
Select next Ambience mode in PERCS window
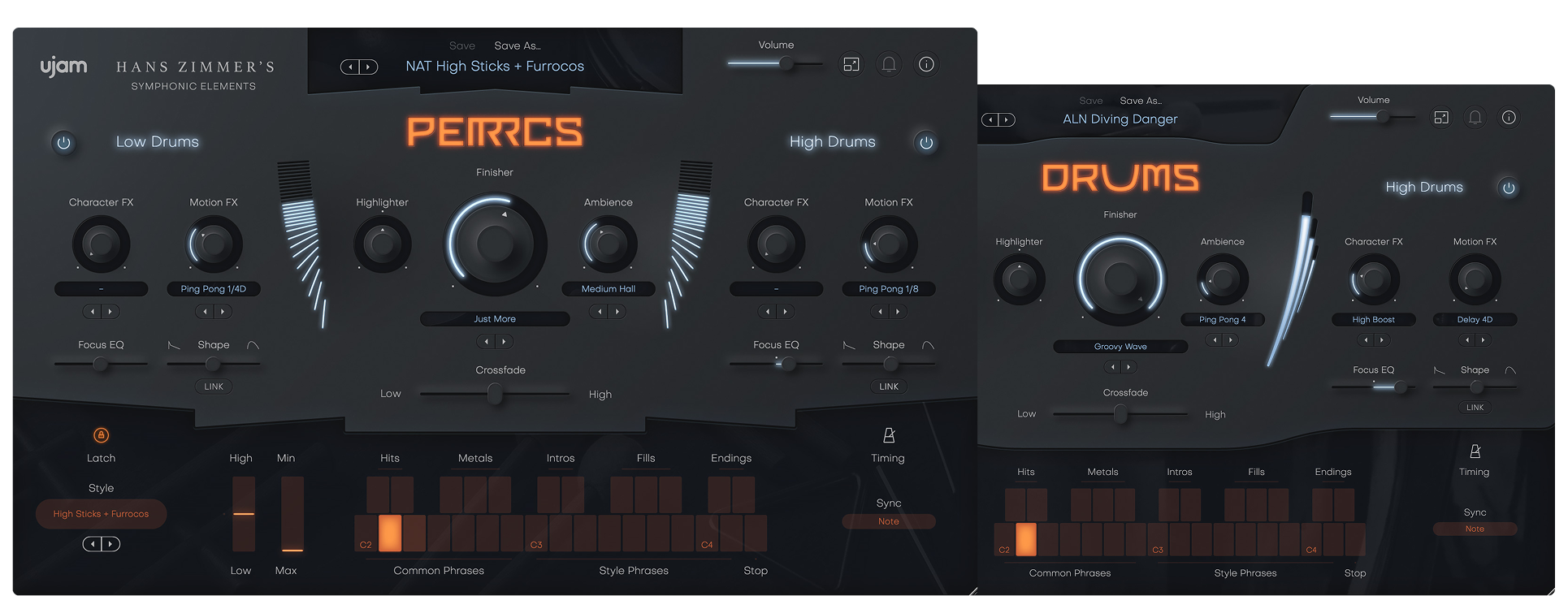[617, 312]
